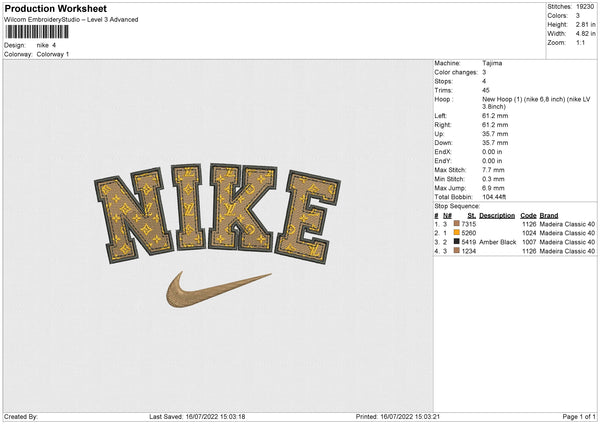Click the thread code 1024
This screenshot has height=424, width=600.
pyautogui.click(x=529, y=233)
